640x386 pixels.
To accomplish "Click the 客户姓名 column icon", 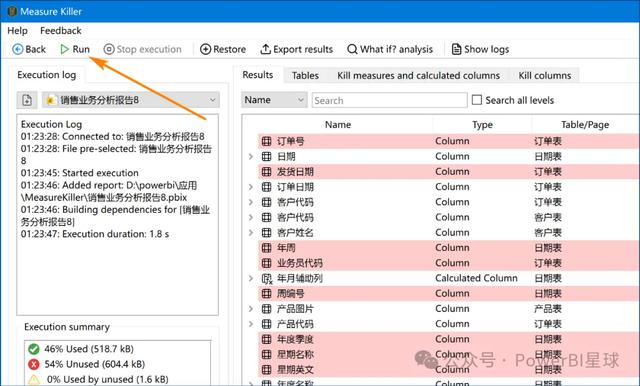I will [x=267, y=233].
